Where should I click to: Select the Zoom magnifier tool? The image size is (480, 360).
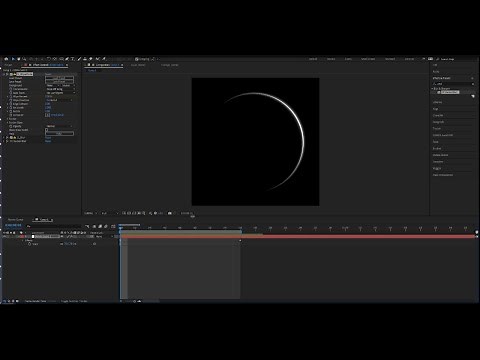click(x=24, y=59)
